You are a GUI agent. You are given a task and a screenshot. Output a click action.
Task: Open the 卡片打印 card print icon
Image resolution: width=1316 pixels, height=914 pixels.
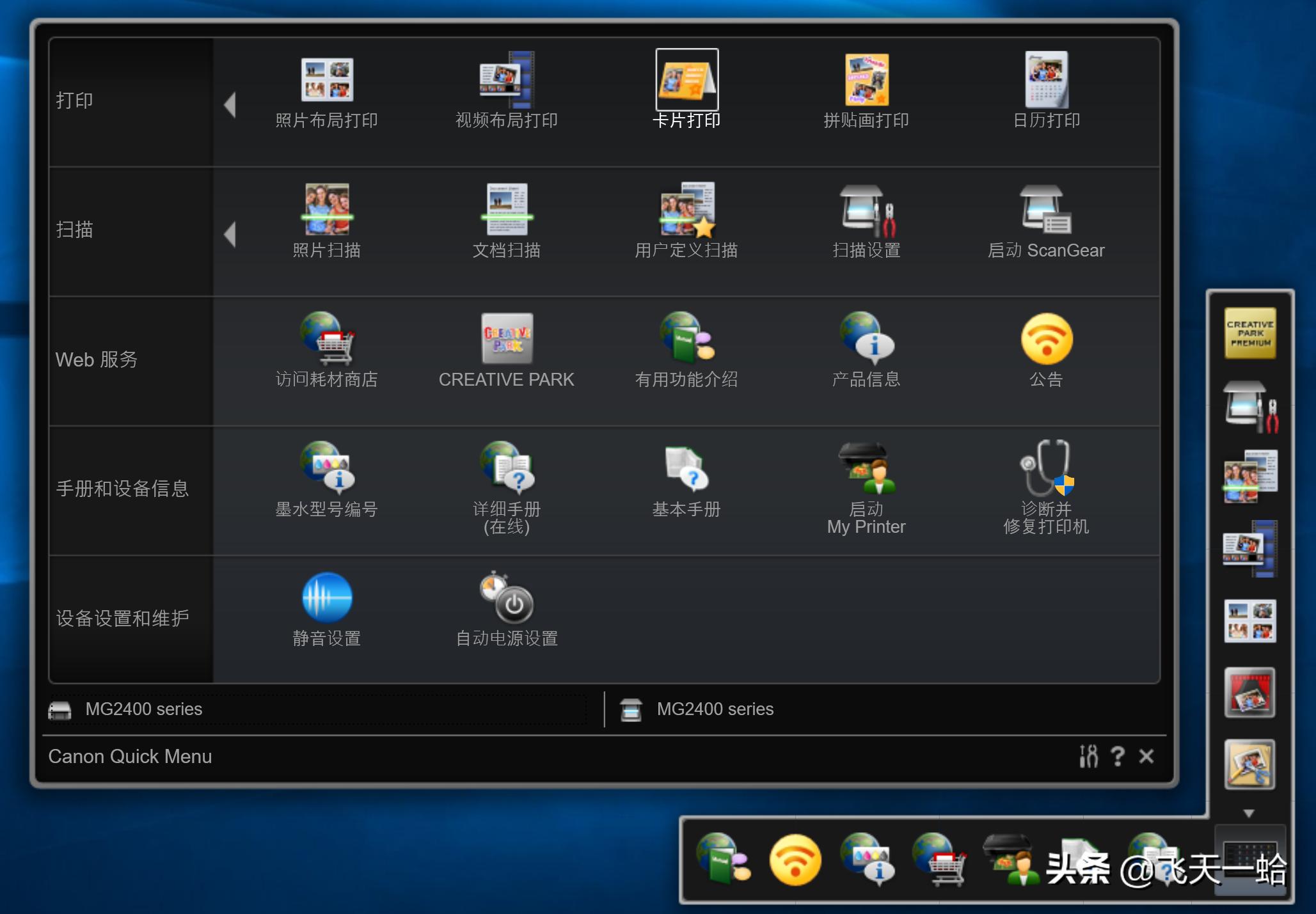coord(686,80)
